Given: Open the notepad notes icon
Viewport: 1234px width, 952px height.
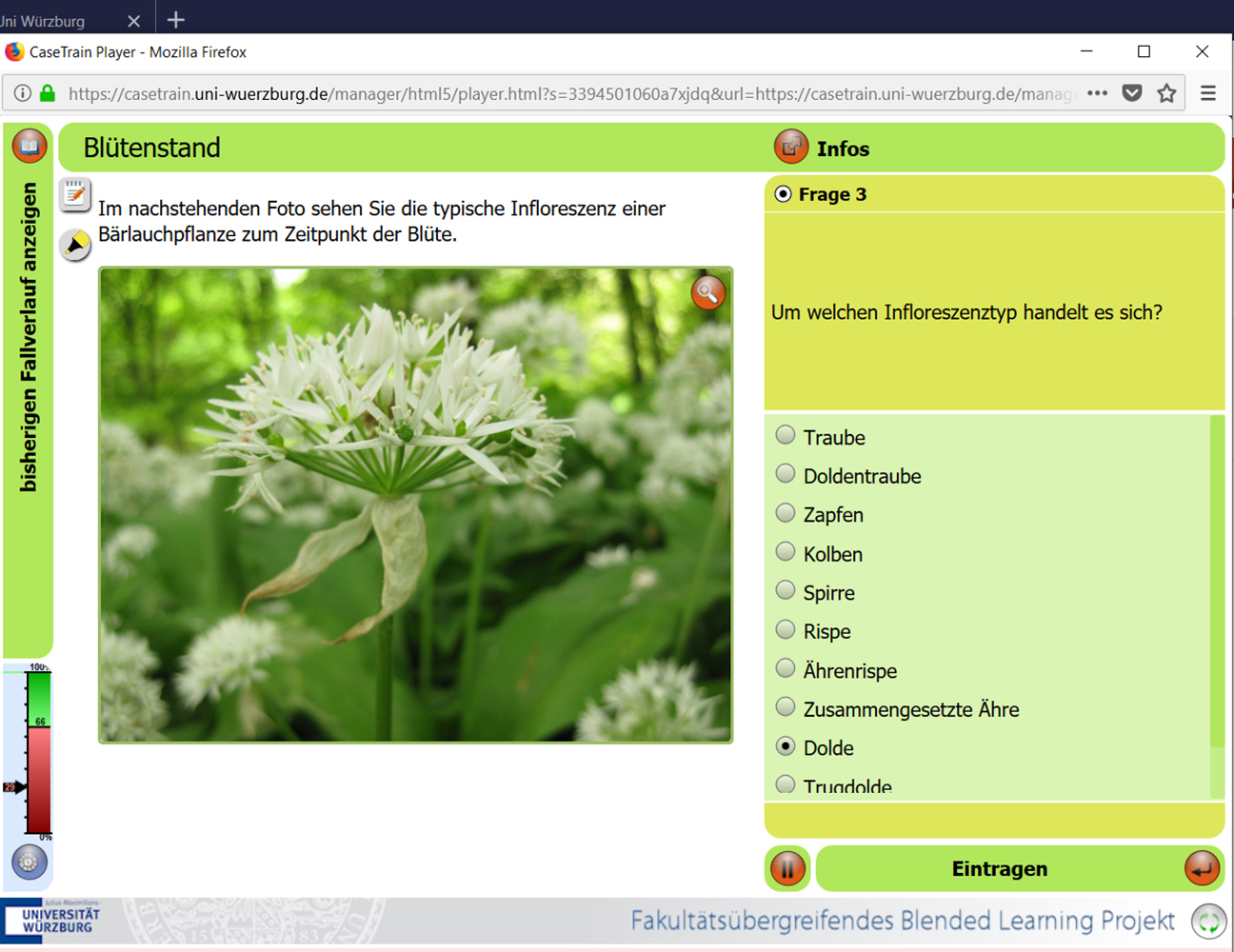Looking at the screenshot, I should 75,194.
